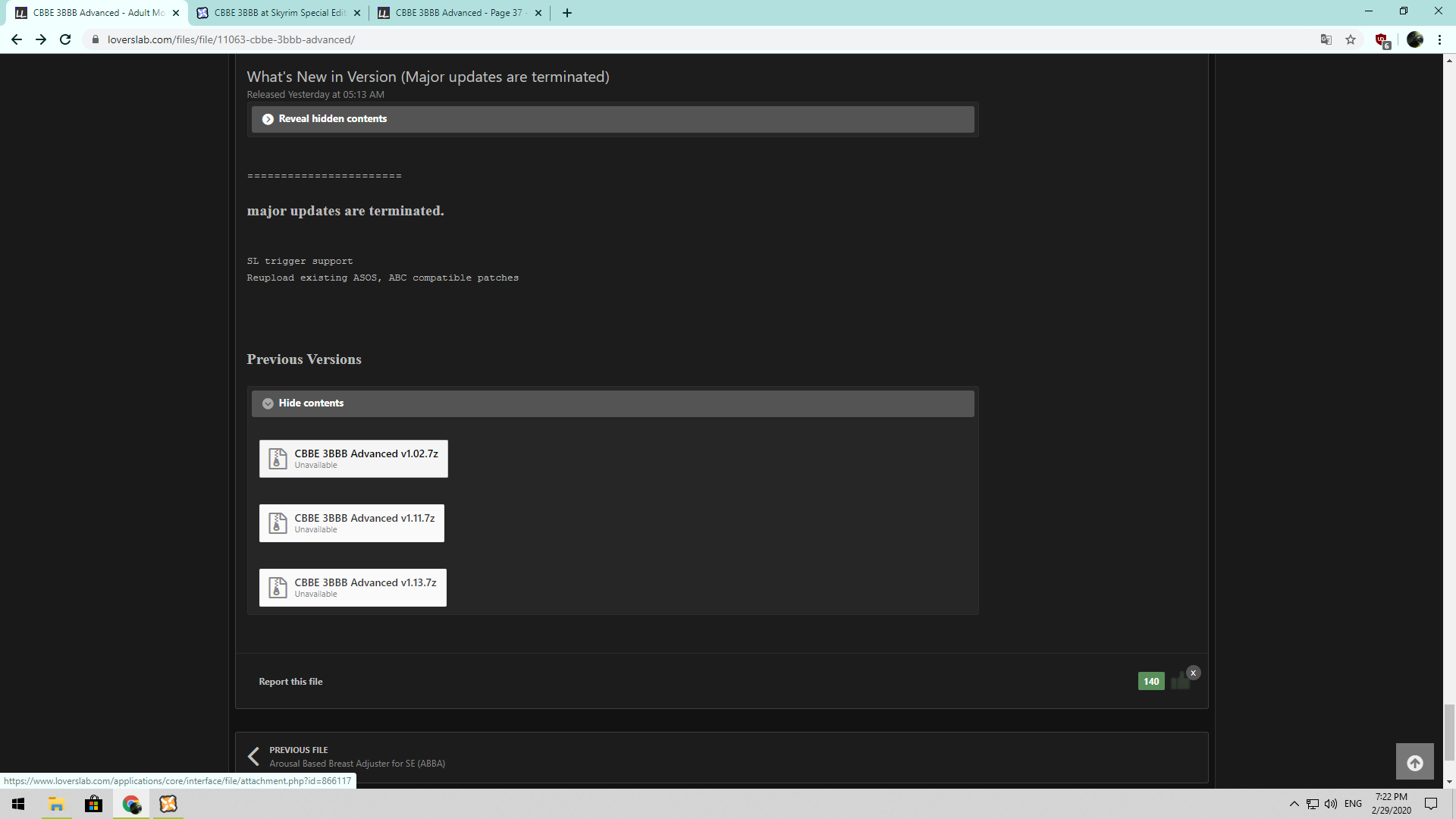Open the red shield extension icon
This screenshot has width=1456, height=819.
pos(1382,40)
